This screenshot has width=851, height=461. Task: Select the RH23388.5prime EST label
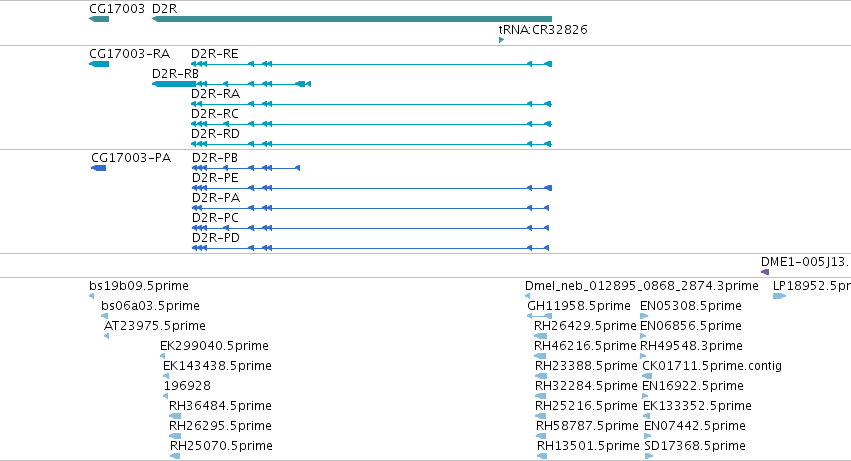pos(586,366)
